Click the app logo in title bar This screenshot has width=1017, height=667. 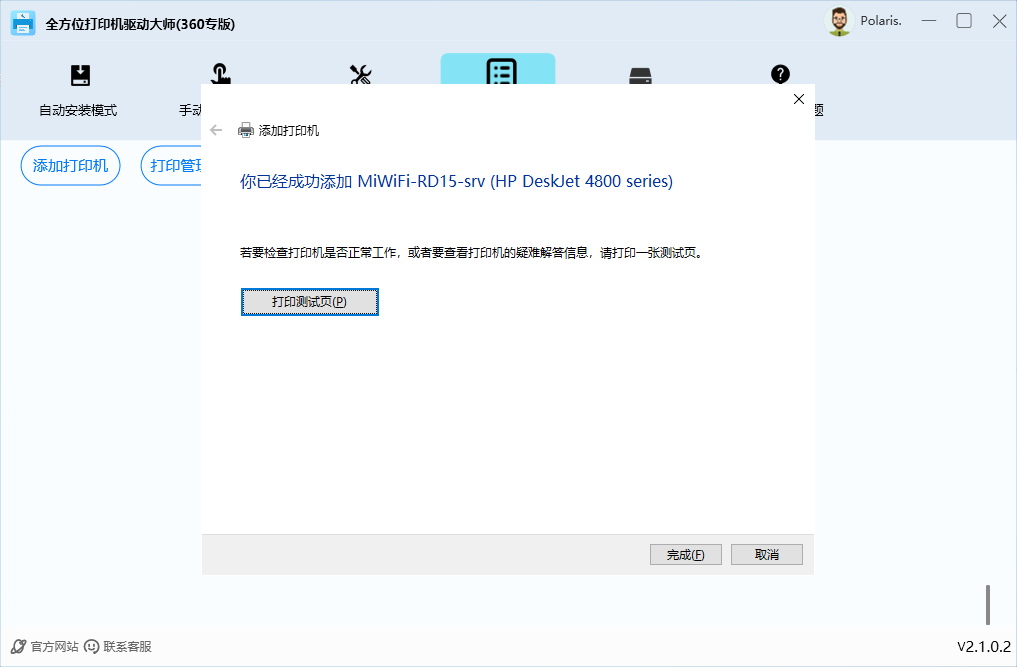(x=24, y=23)
